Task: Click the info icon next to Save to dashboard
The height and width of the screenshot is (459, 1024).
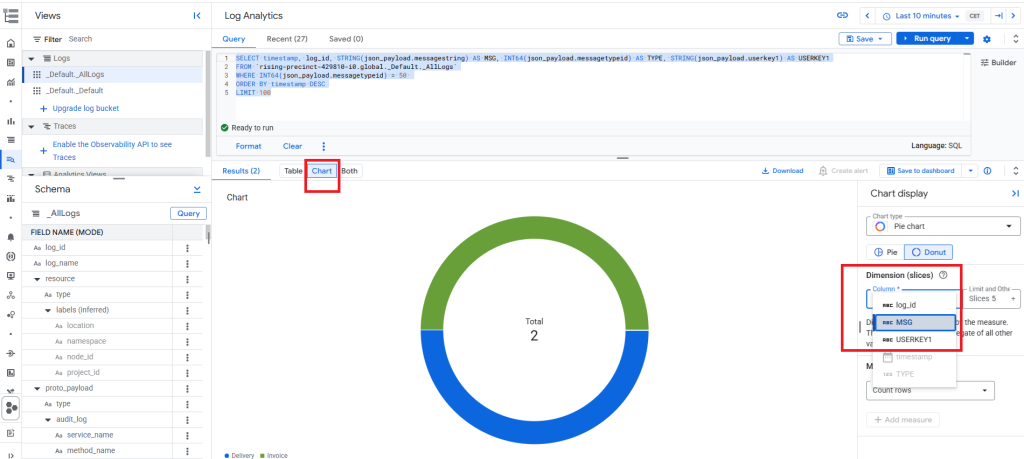Action: pos(987,171)
